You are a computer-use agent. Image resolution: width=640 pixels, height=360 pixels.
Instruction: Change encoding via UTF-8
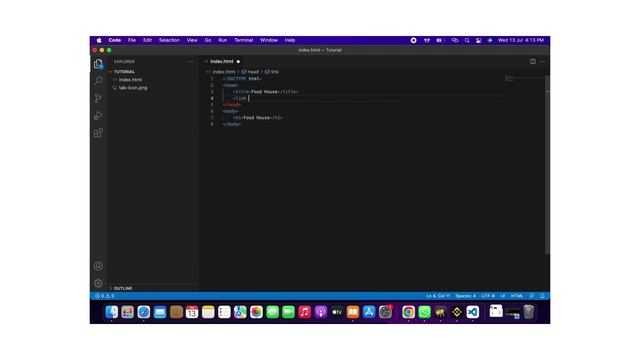click(488, 296)
